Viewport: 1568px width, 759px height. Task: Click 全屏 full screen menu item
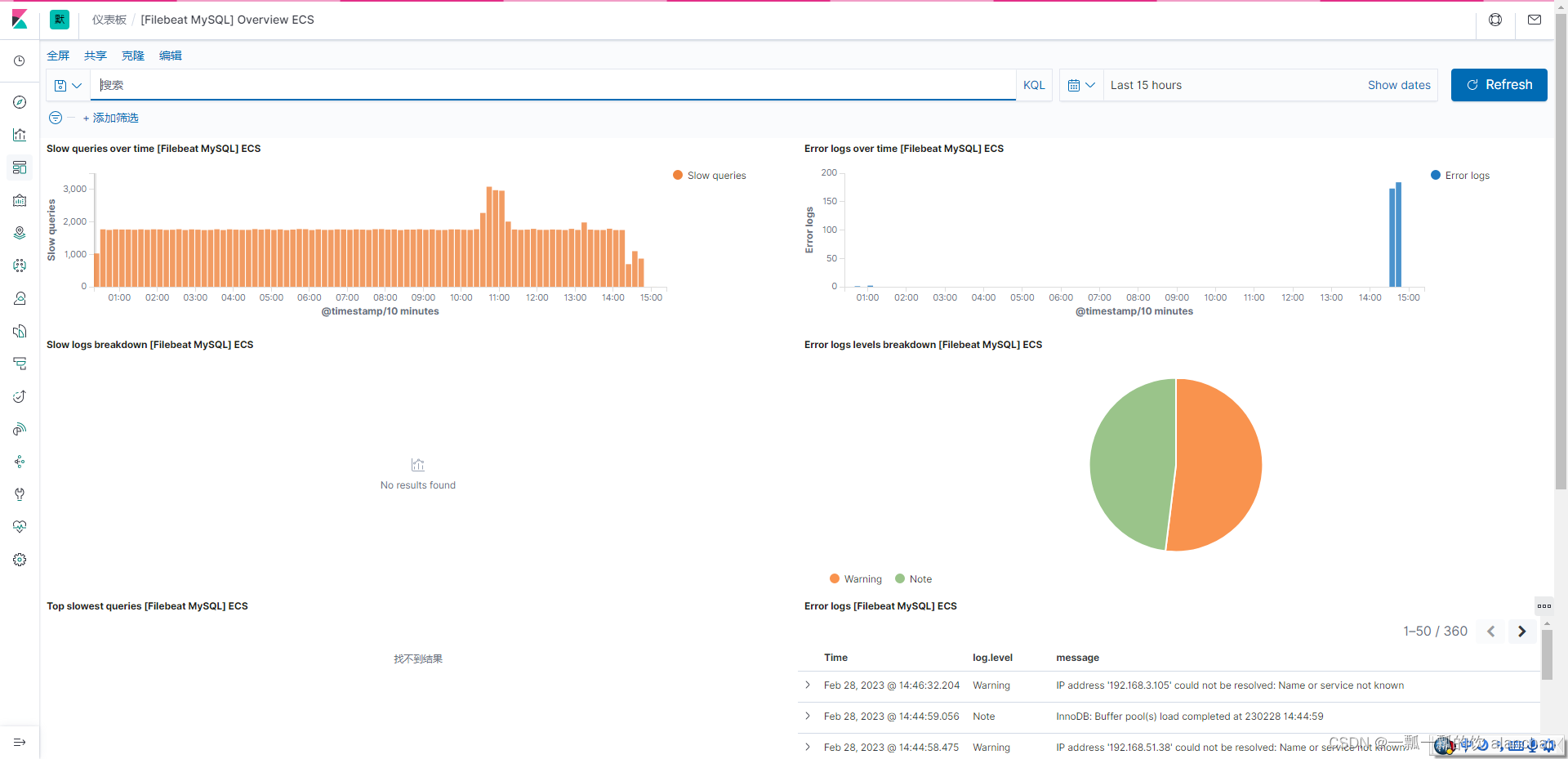click(58, 56)
